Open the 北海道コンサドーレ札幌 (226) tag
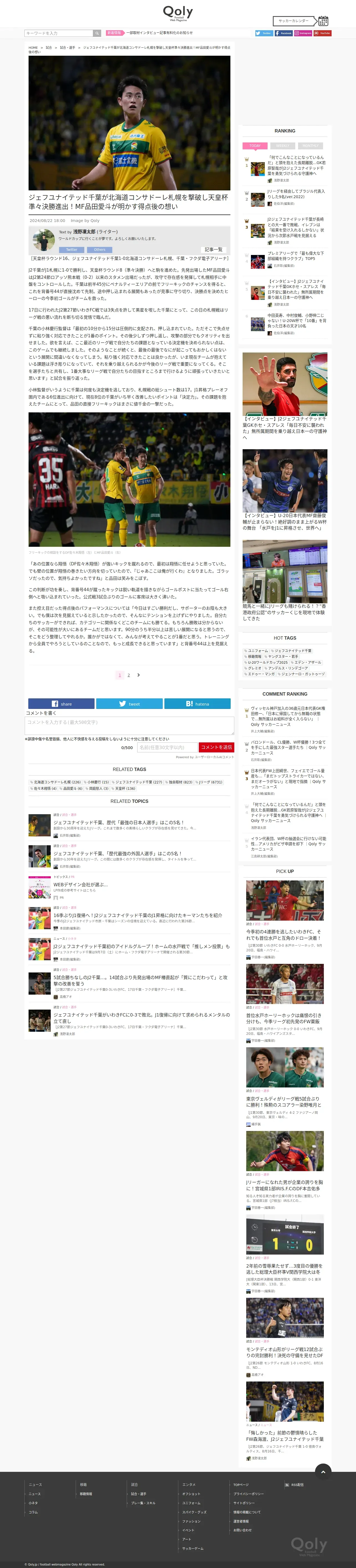This screenshot has width=356, height=1568. [x=55, y=782]
